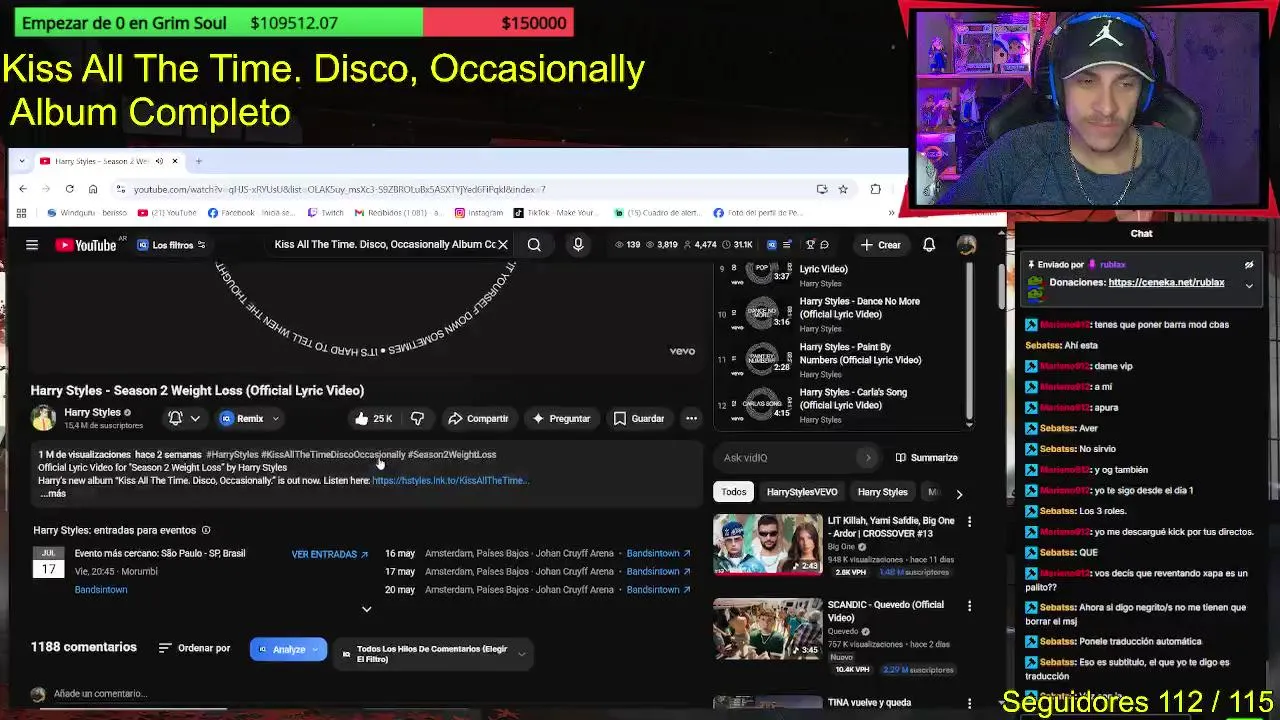
Task: Click the add a comment field
Action: [x=100, y=693]
